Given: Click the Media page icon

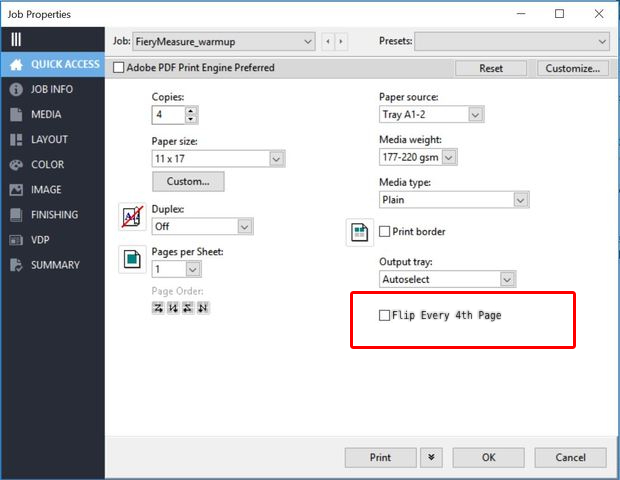Looking at the screenshot, I should click(x=16, y=115).
